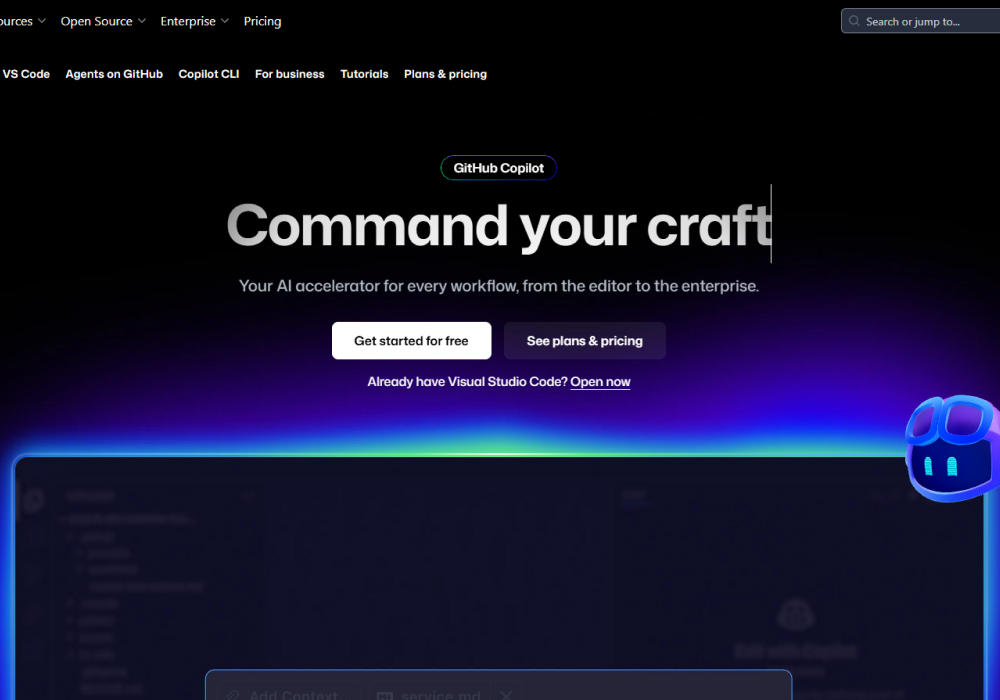
Task: Click the Add Context paperclip icon
Action: coord(232,694)
